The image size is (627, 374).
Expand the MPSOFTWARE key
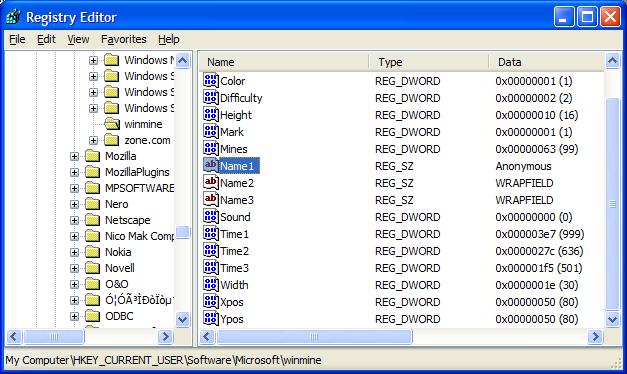coord(74,188)
